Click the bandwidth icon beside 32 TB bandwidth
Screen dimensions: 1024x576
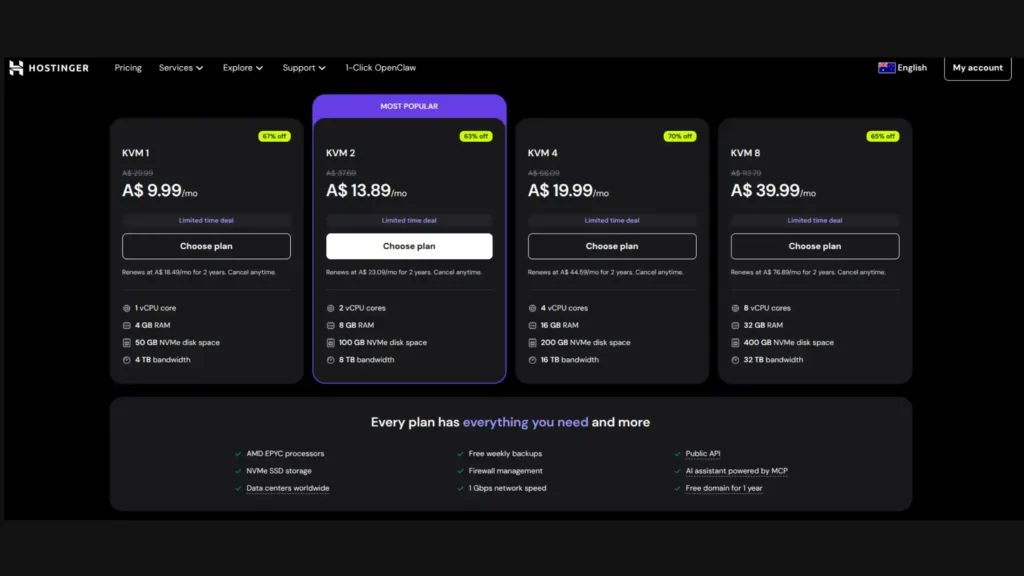735,360
